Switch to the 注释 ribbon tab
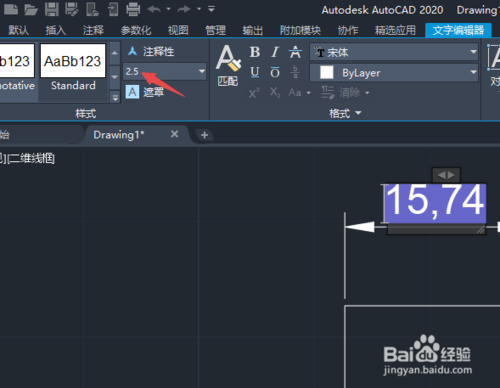 [x=93, y=30]
